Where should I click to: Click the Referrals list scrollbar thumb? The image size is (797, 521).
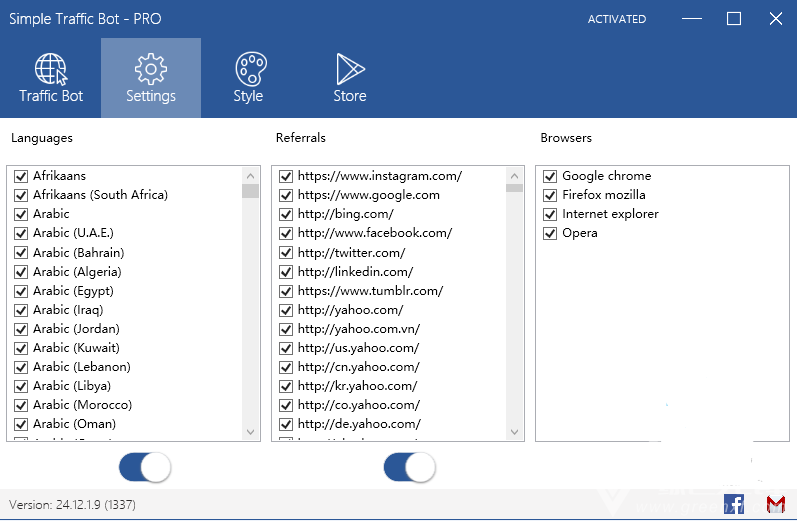(514, 188)
